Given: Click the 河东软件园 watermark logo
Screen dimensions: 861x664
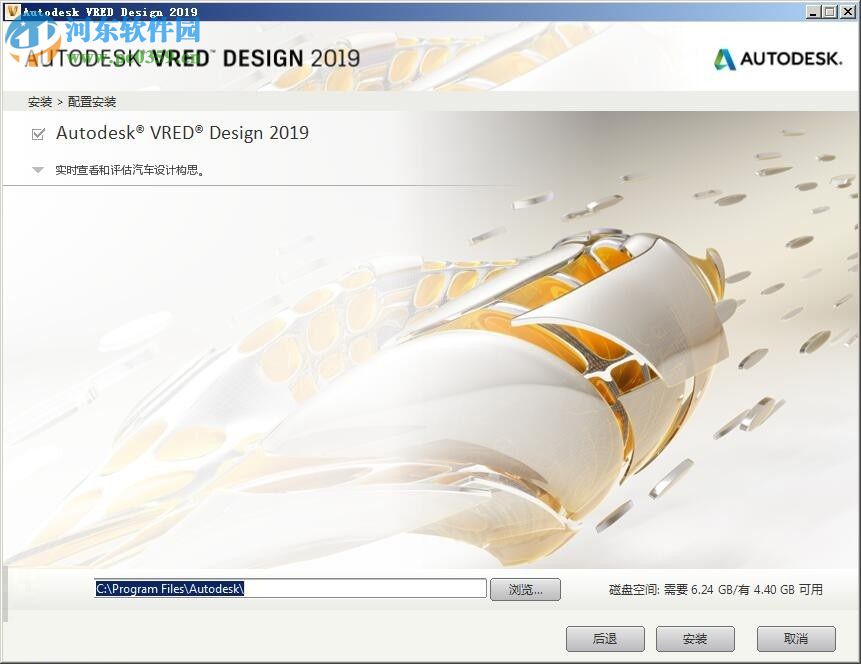Looking at the screenshot, I should click(30, 33).
